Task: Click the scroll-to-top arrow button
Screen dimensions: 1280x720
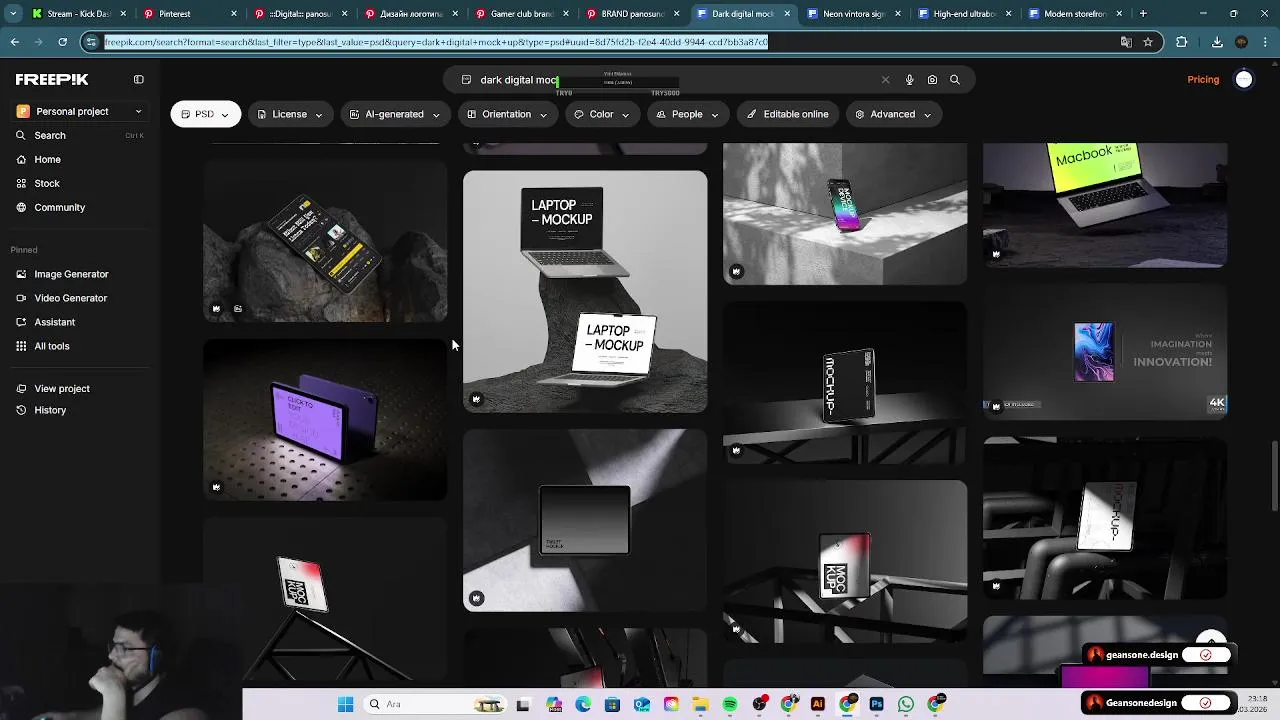Action: [x=1211, y=640]
